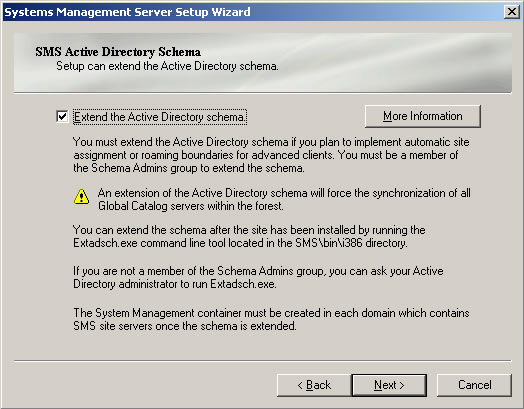524x409 pixels.
Task: Click the 'Extend the Active Directory schema' label text
Action: pos(160,117)
